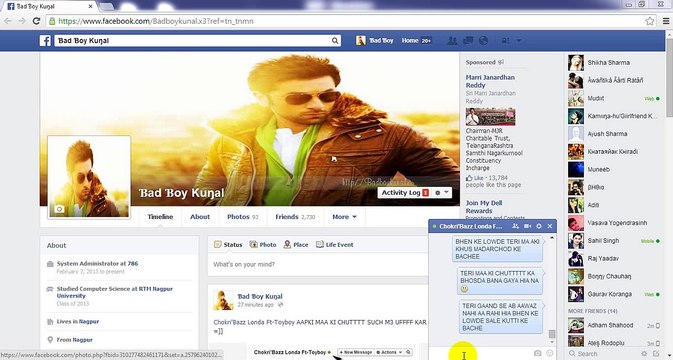The image size is (673, 360).
Task: Click sponsored ad thumbnail image
Action: tap(490, 116)
